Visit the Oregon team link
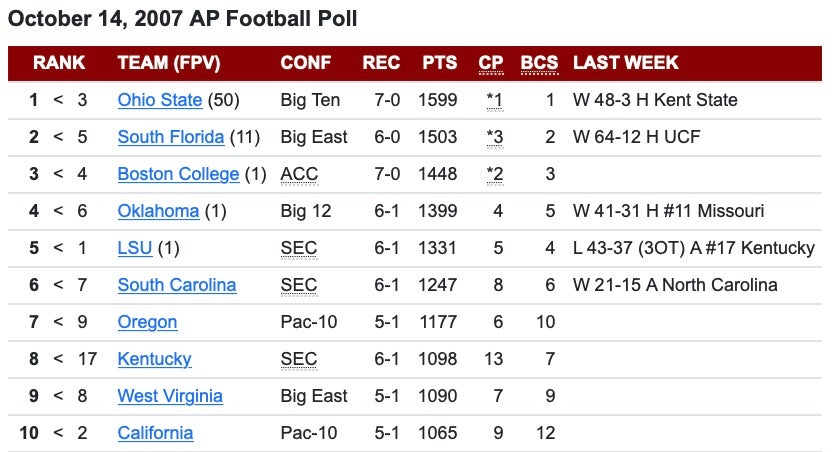Viewport: 832px width, 452px height. tap(147, 322)
